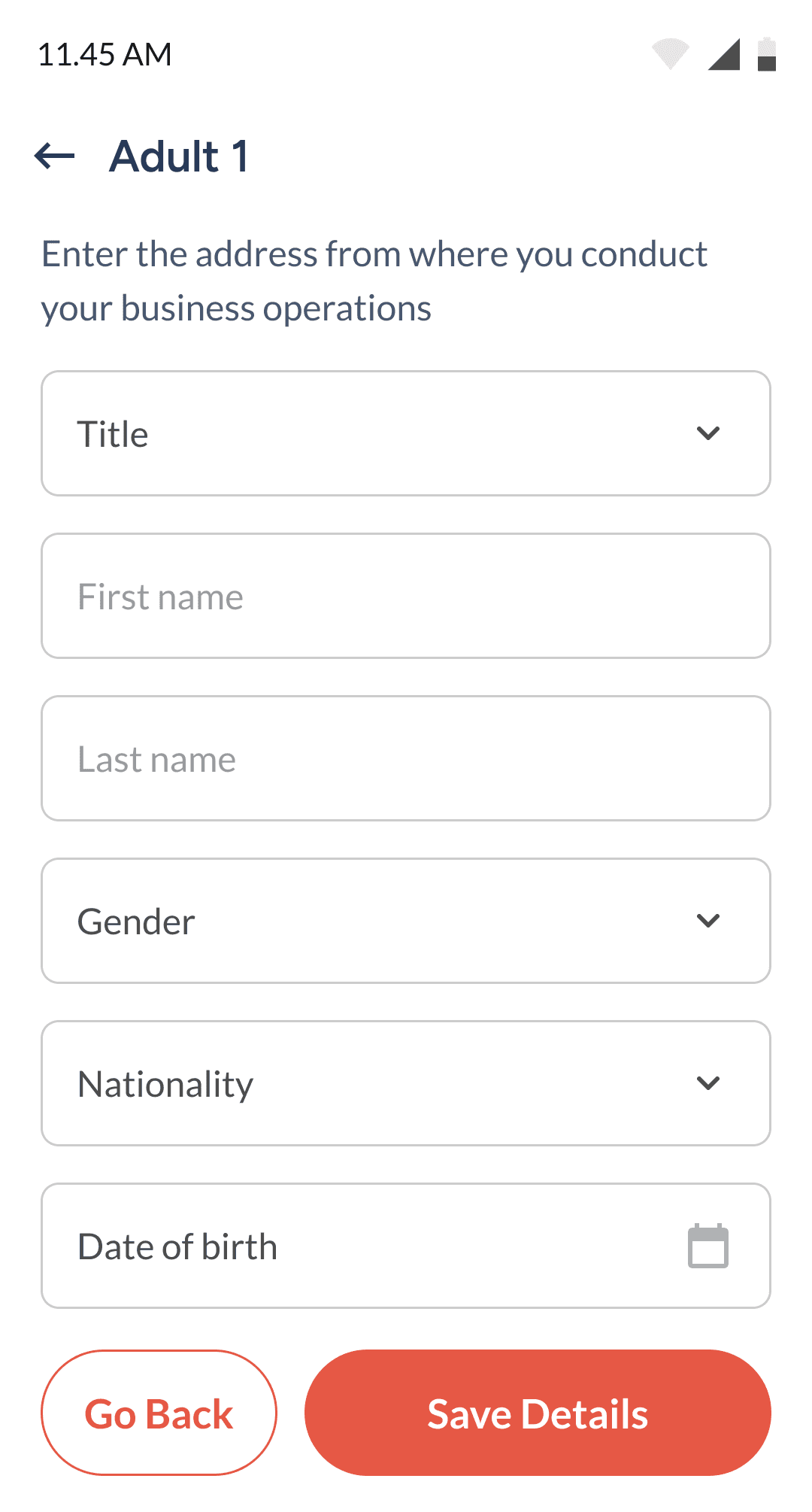Tap the battery status icon

(766, 54)
